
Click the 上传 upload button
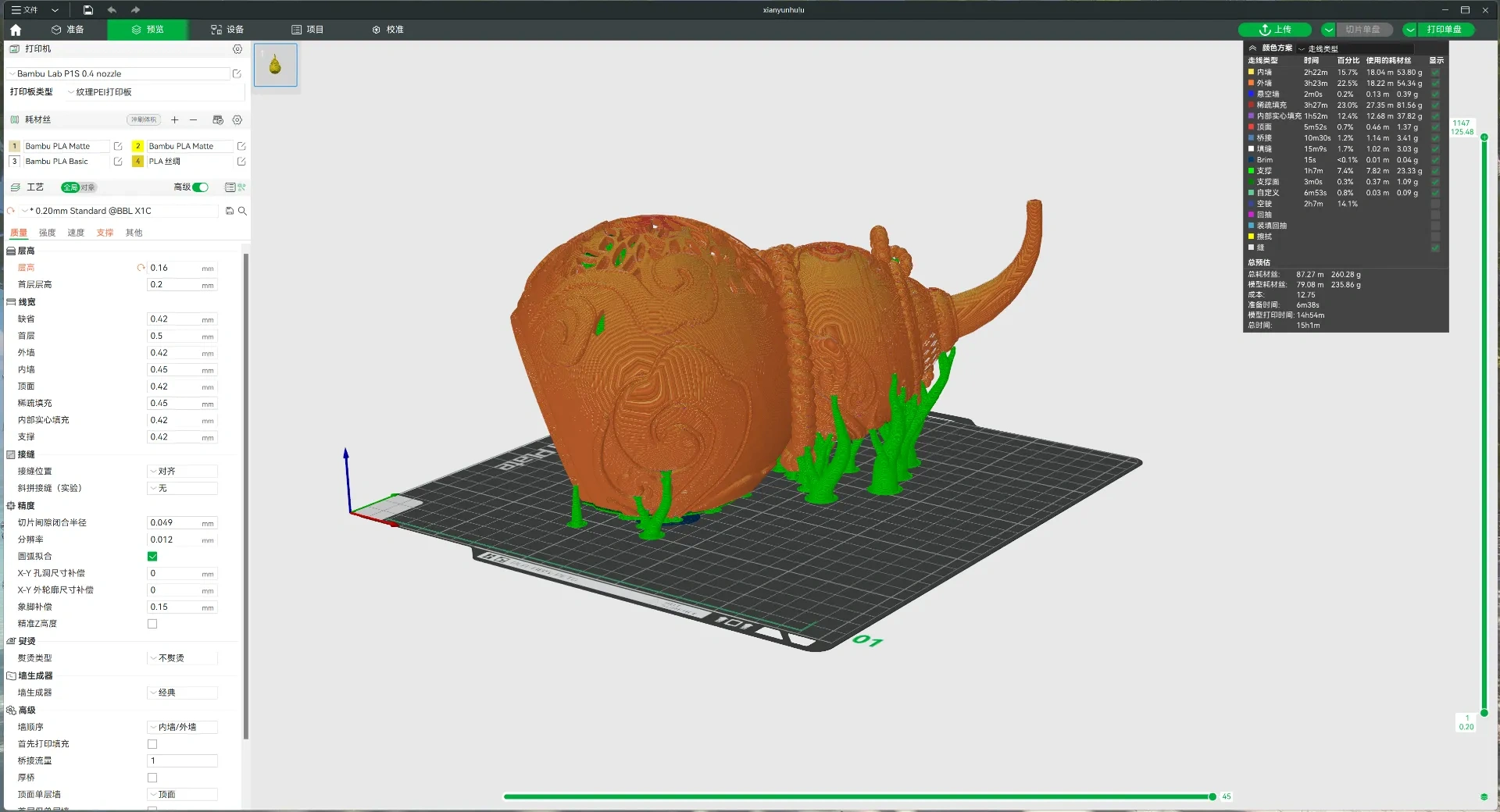1275,30
